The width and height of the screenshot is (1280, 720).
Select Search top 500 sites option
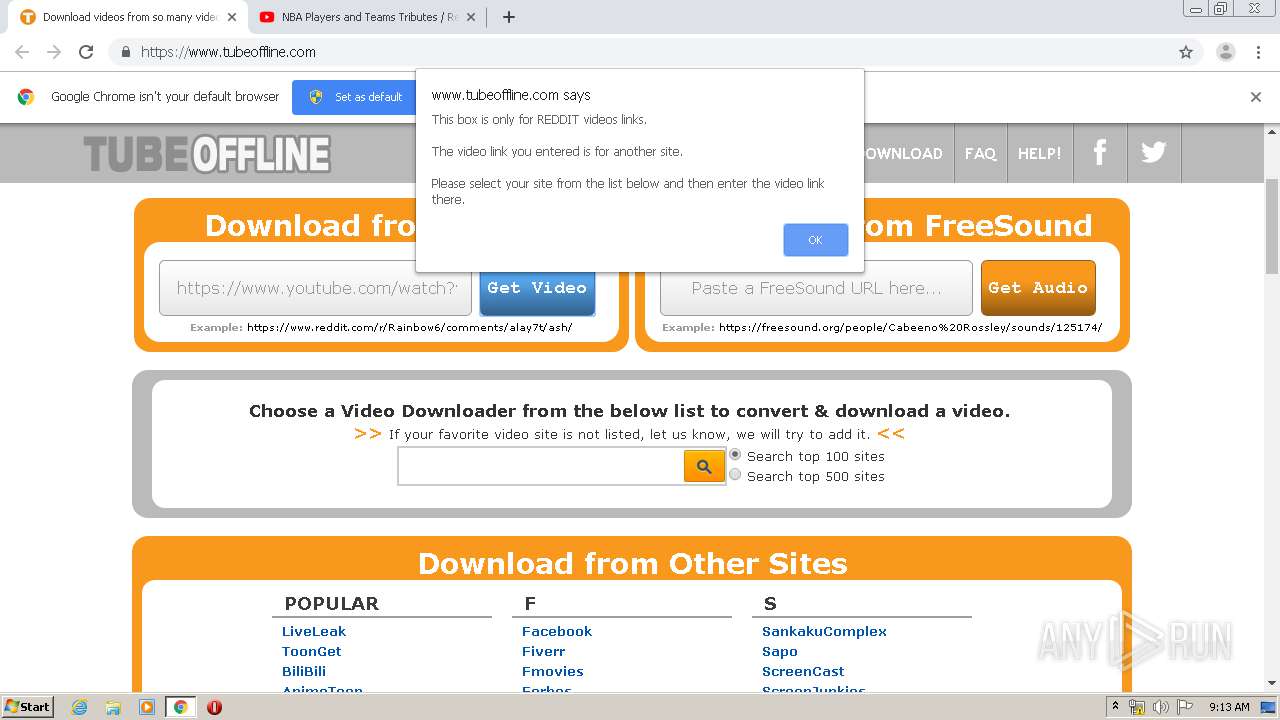click(x=736, y=475)
